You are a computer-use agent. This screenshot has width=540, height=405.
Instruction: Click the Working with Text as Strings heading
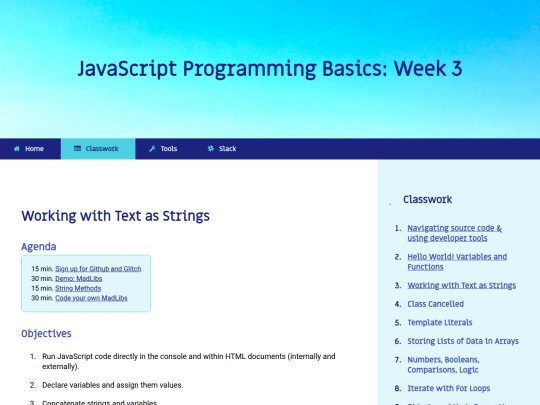115,216
